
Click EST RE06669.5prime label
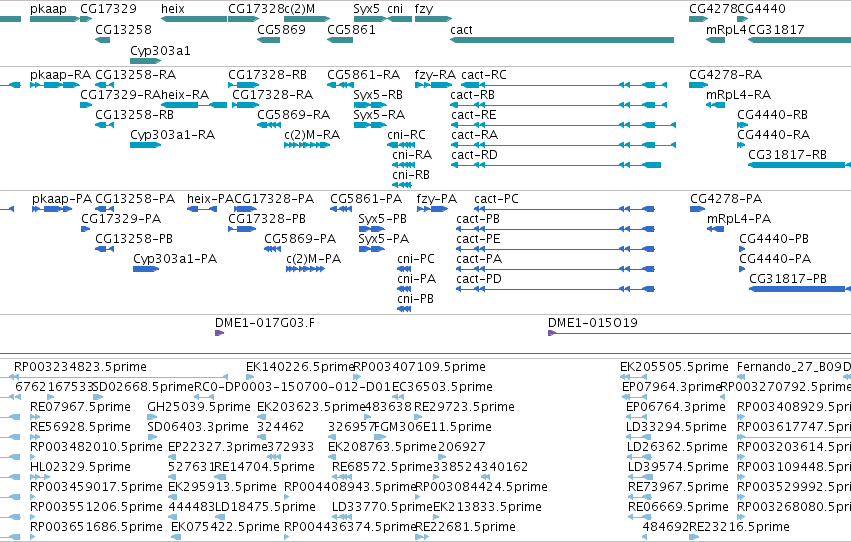click(678, 508)
